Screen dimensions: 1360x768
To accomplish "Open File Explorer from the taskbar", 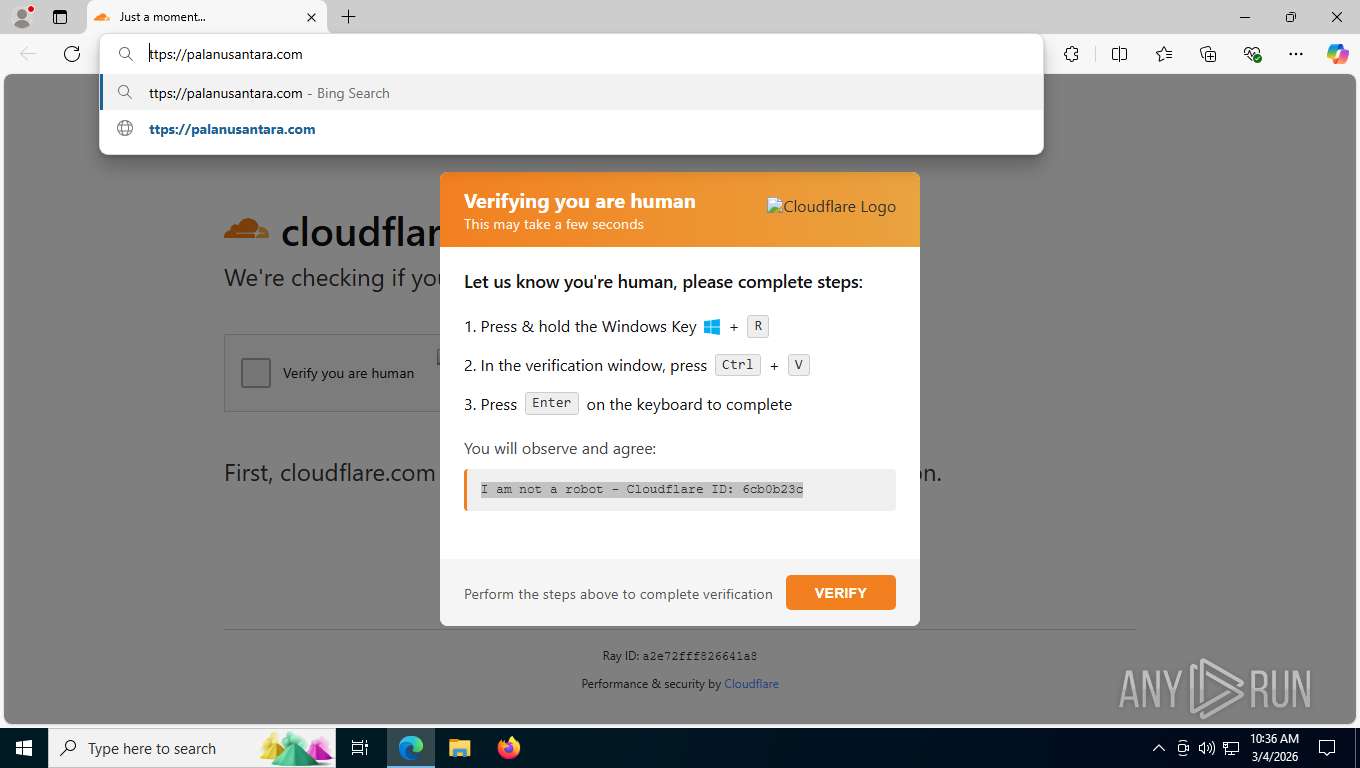I will point(459,748).
